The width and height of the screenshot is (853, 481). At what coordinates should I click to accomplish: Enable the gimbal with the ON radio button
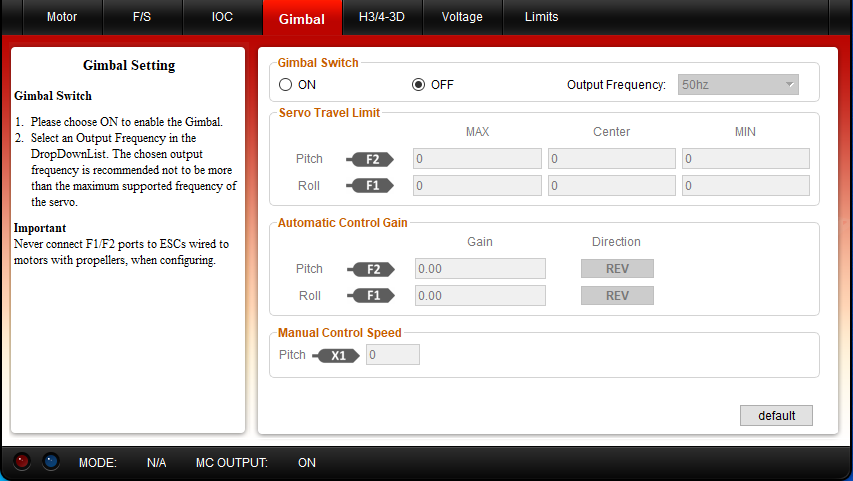pyautogui.click(x=286, y=85)
